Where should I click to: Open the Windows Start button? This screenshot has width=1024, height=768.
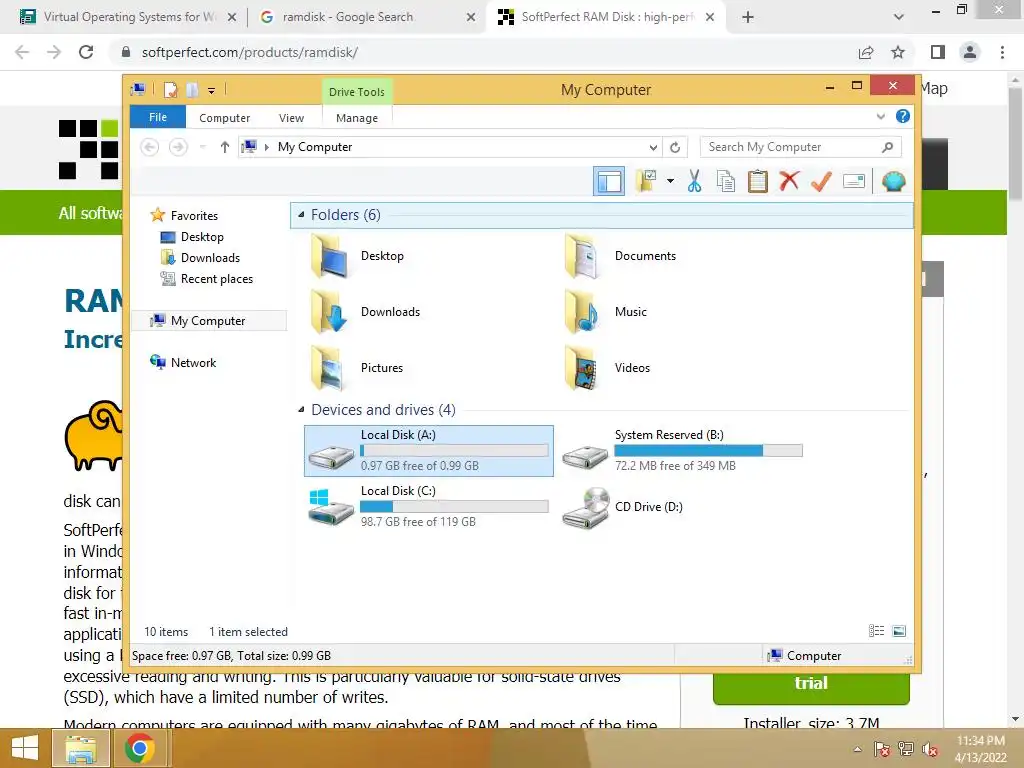coord(25,748)
